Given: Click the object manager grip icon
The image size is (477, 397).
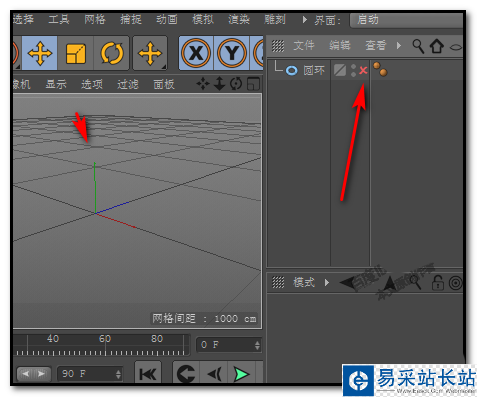Looking at the screenshot, I should pyautogui.click(x=278, y=46).
